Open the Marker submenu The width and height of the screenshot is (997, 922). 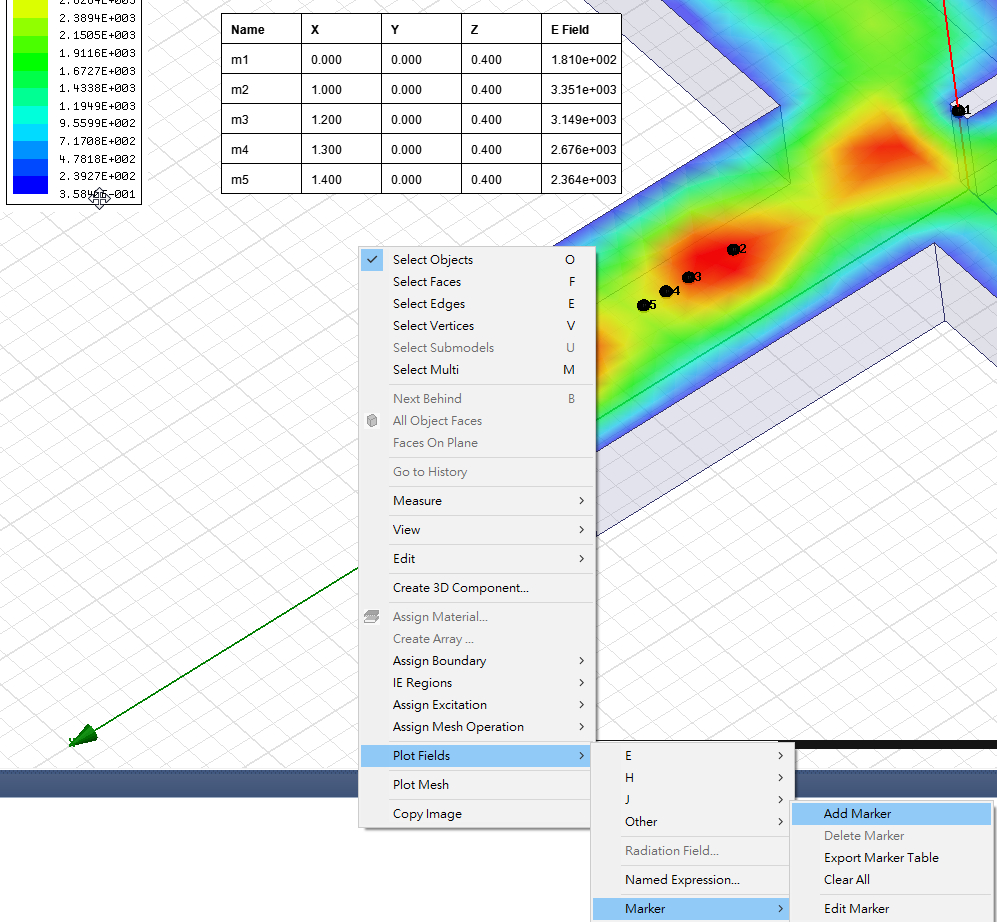pos(692,909)
